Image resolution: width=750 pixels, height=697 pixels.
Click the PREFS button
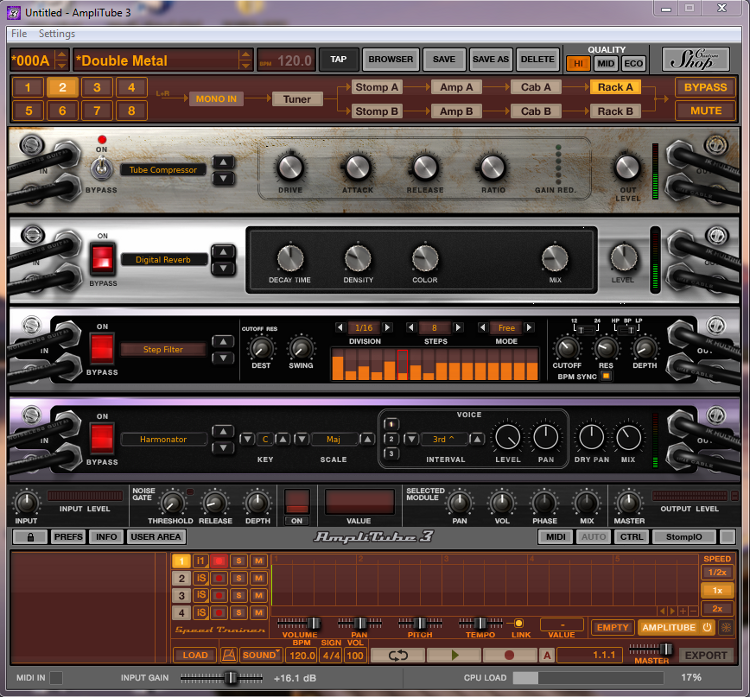(x=68, y=537)
